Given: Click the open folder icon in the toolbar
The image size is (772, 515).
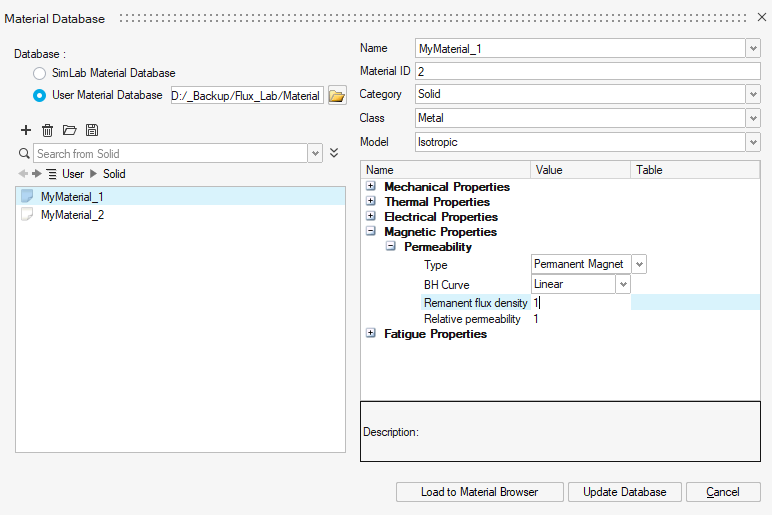Looking at the screenshot, I should pyautogui.click(x=69, y=131).
